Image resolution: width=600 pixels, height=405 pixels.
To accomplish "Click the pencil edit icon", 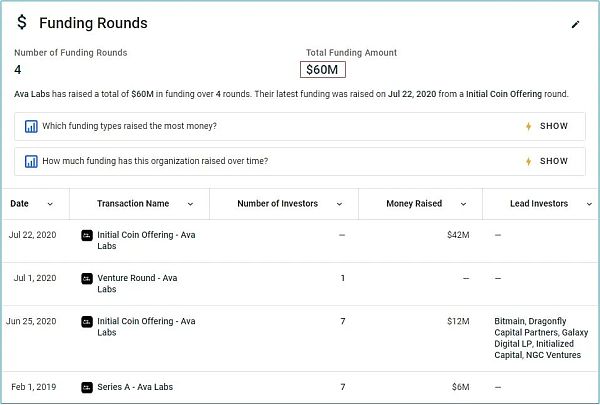I will pyautogui.click(x=575, y=24).
